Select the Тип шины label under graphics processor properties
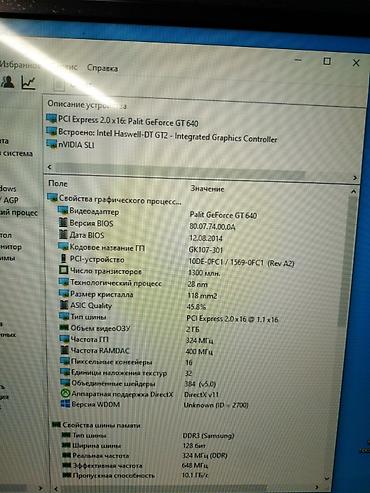 click(88, 316)
